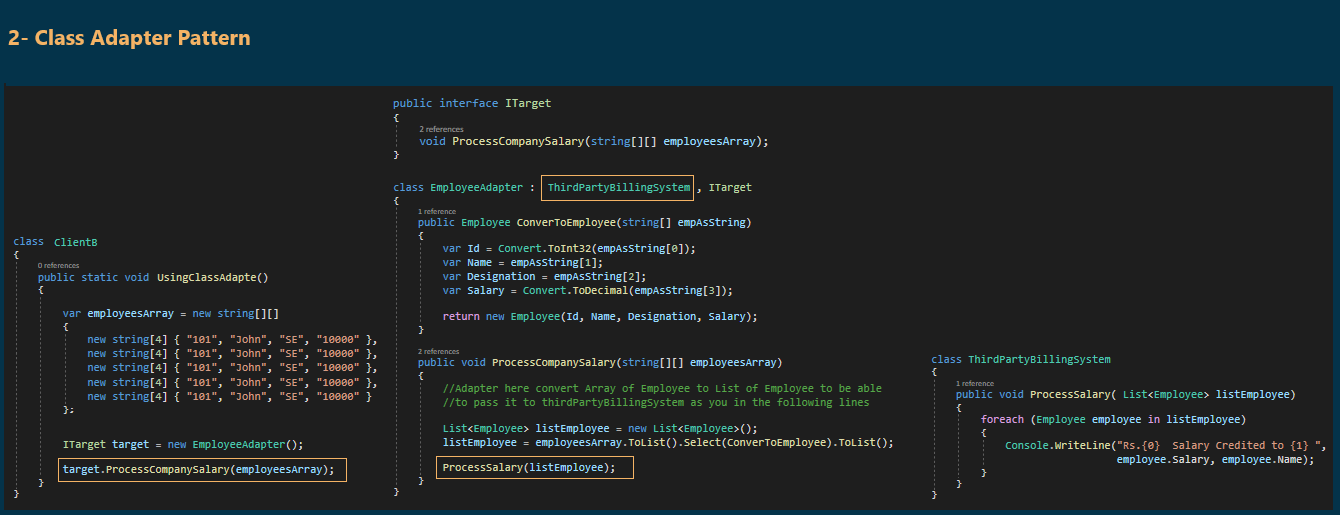
Task: Open the '0 references' CodeLens link
Action: tap(58, 266)
